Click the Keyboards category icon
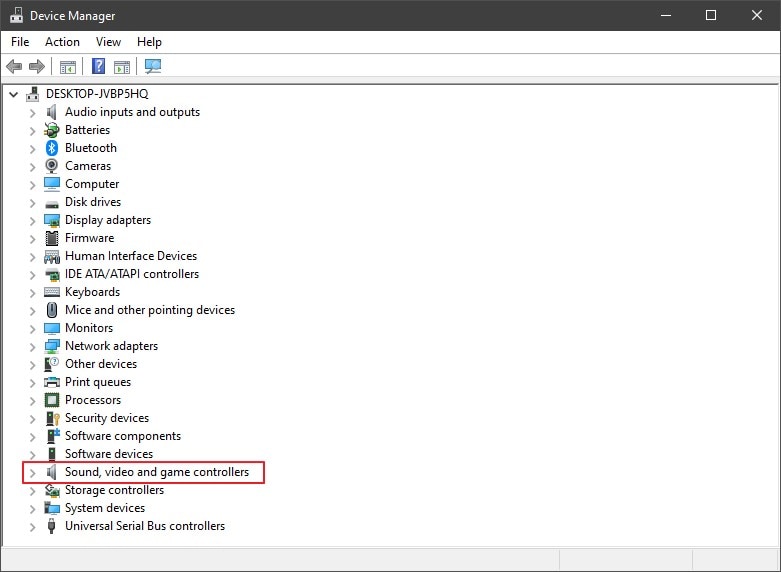 [x=52, y=292]
